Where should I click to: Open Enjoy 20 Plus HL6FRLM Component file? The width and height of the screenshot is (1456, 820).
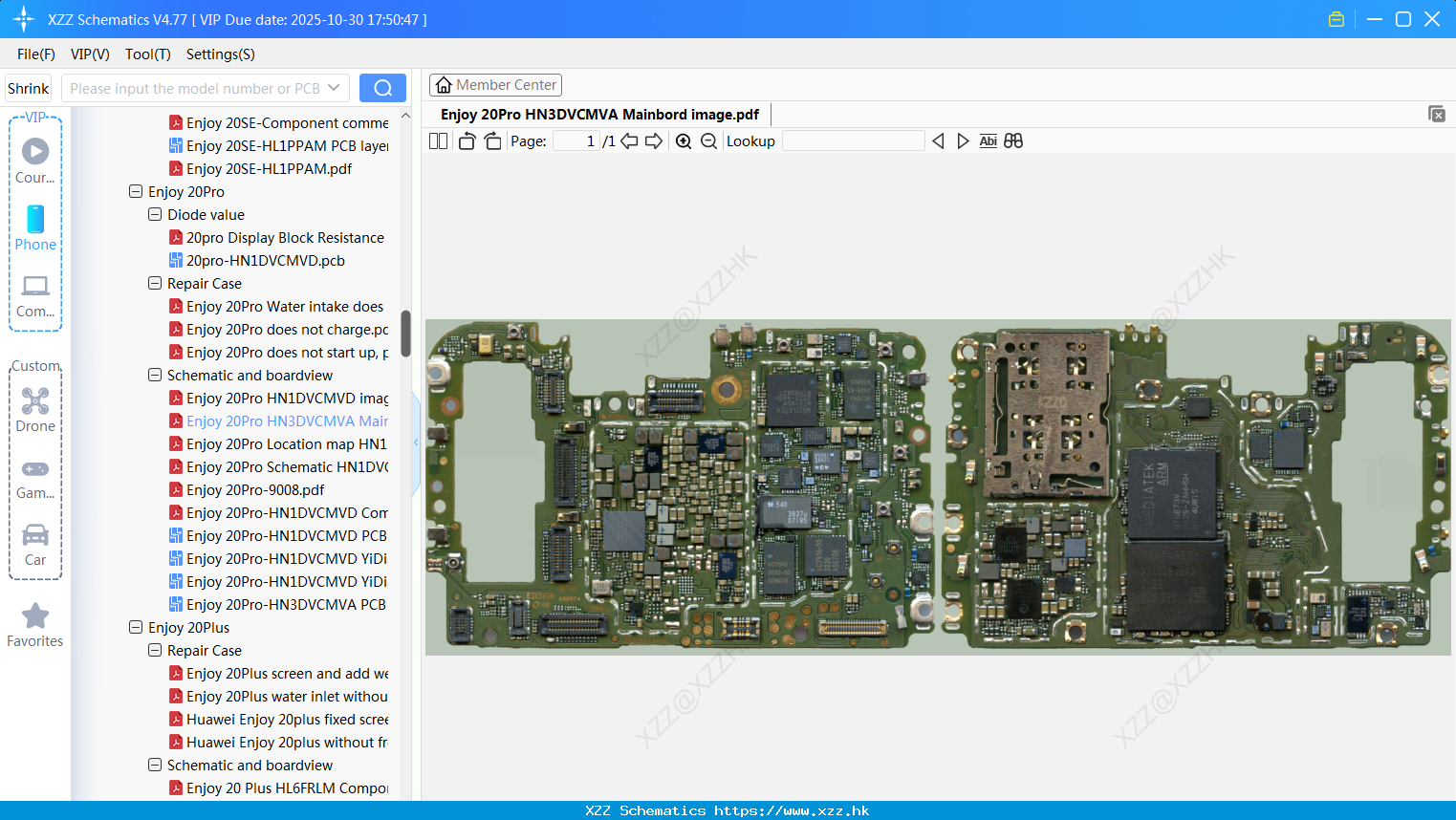point(279,788)
